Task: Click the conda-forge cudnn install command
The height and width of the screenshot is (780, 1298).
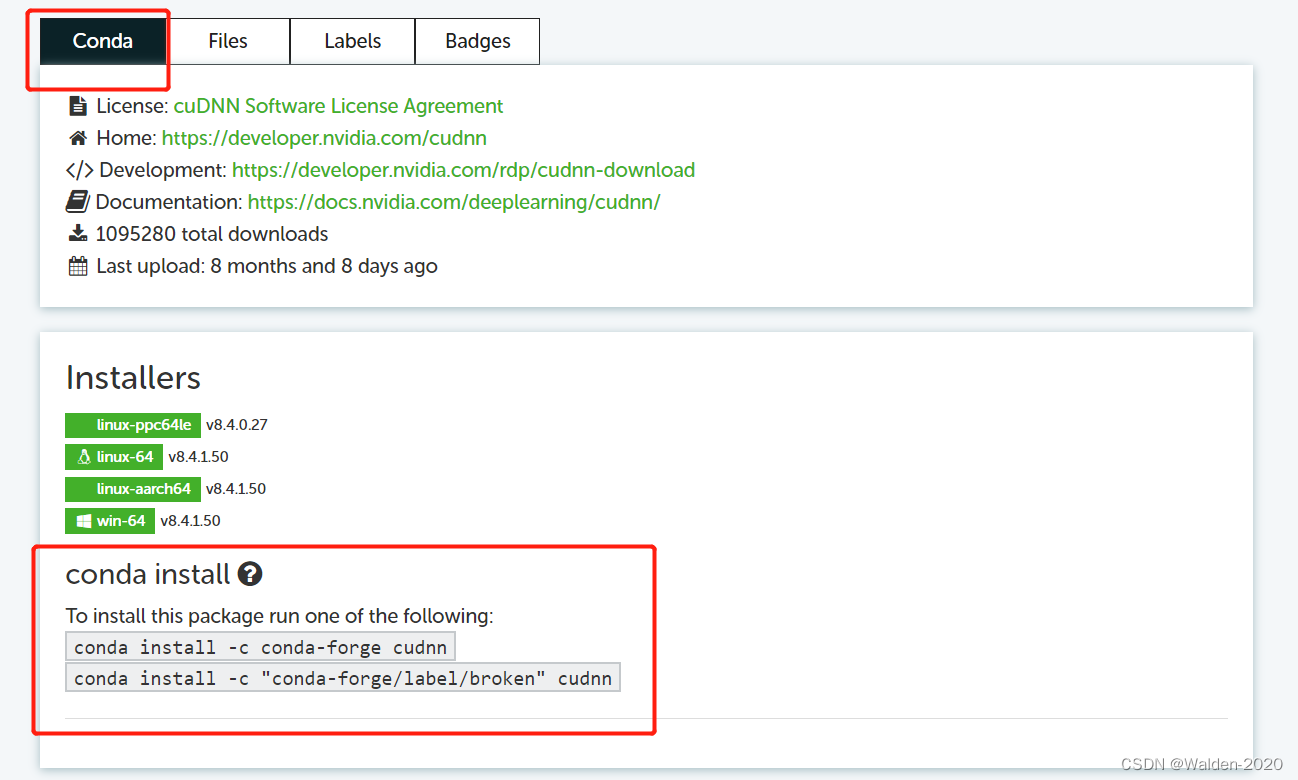Action: coord(260,647)
